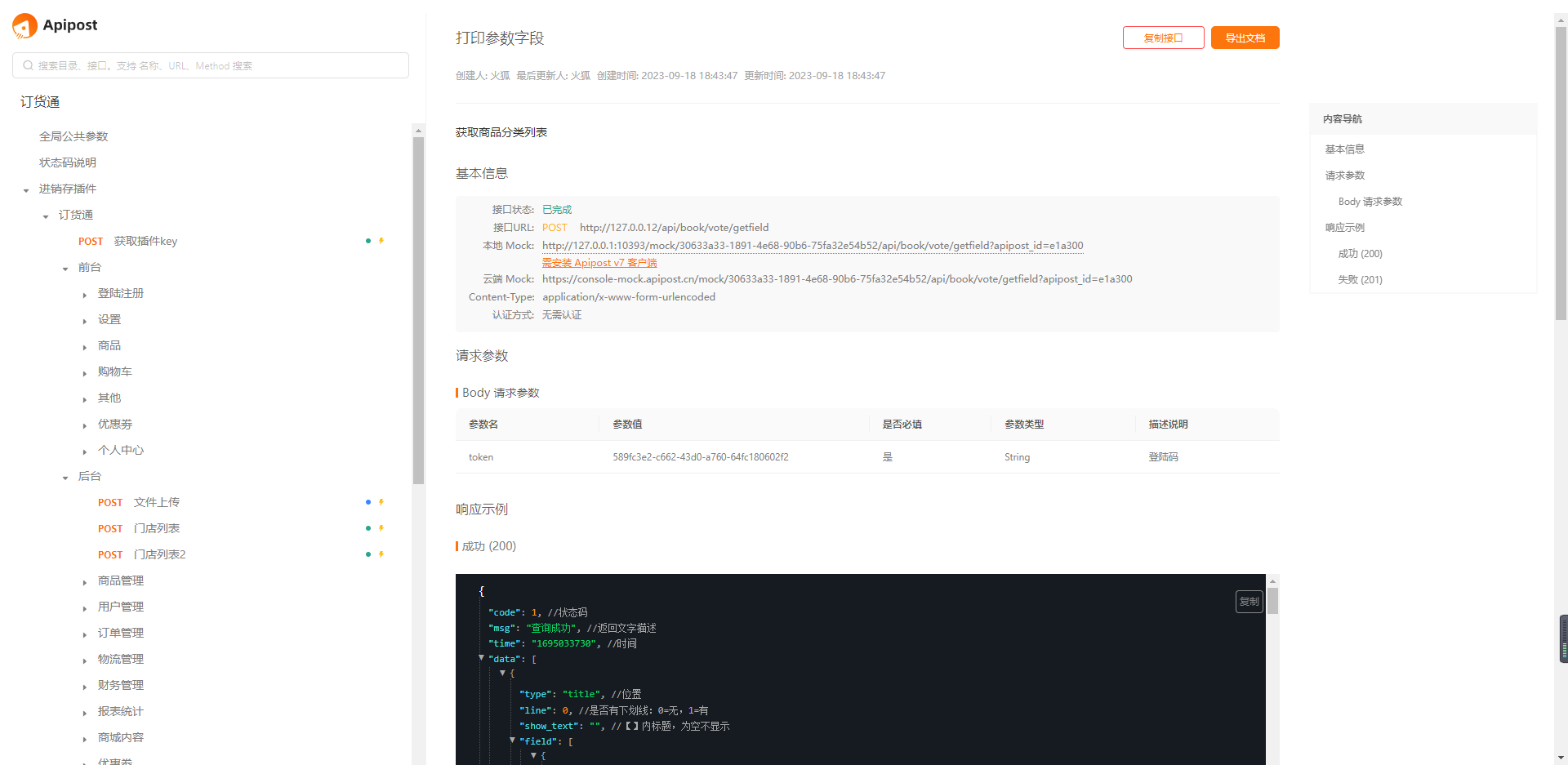Expand the 购物车 folder
1568x765 pixels.
tap(85, 373)
